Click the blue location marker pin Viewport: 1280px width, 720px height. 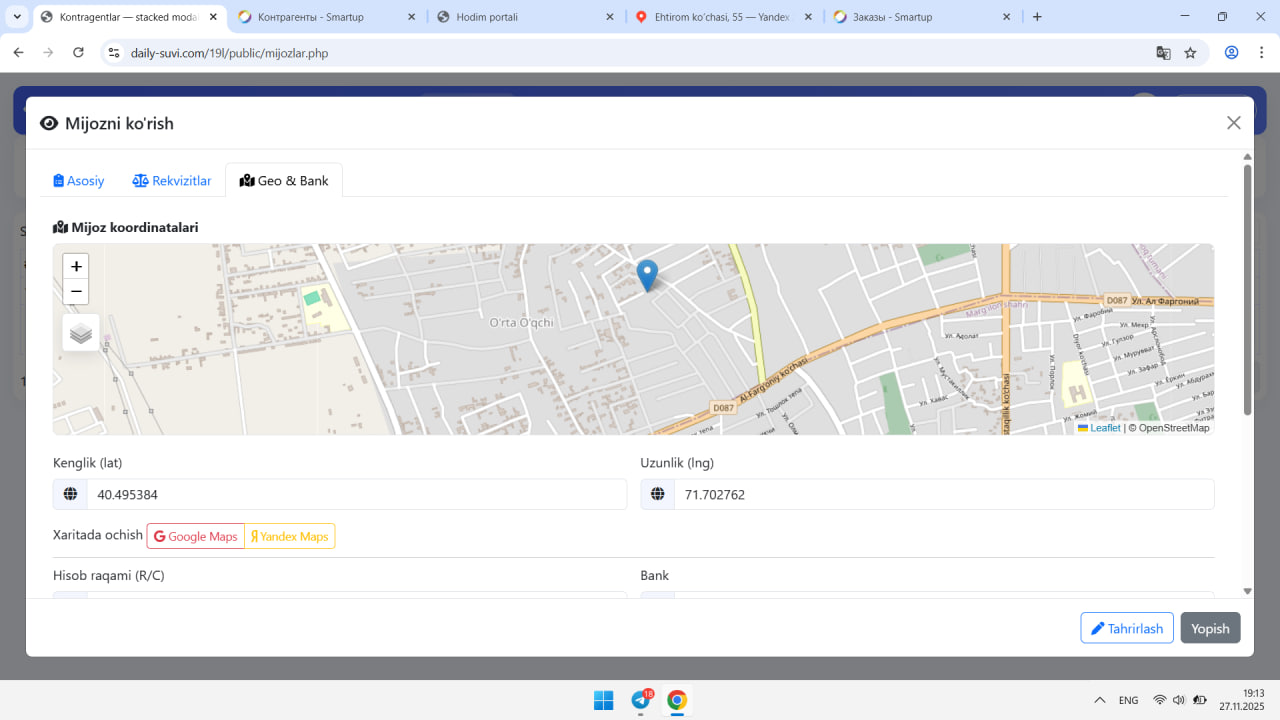click(647, 273)
